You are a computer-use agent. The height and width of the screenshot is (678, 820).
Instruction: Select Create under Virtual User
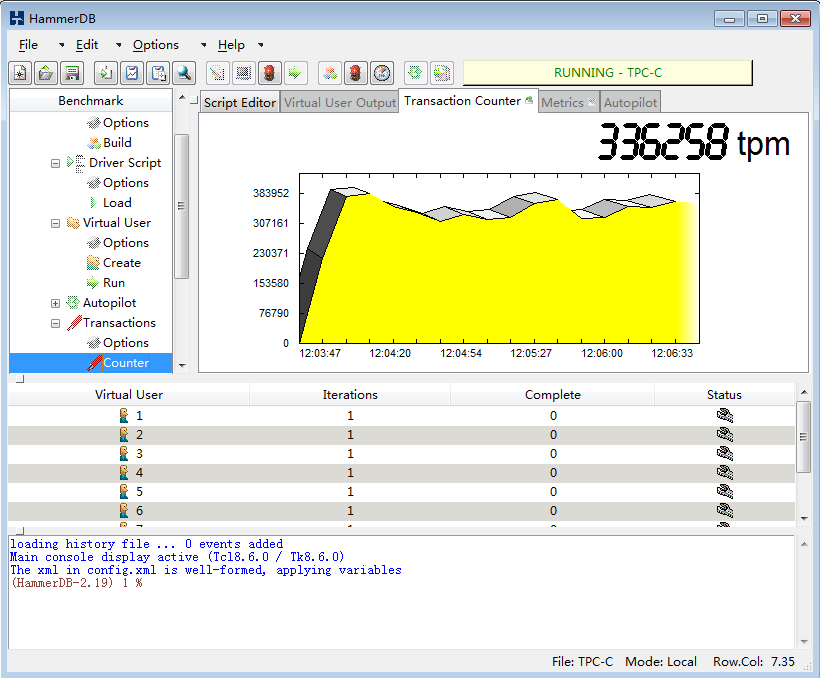tap(122, 263)
